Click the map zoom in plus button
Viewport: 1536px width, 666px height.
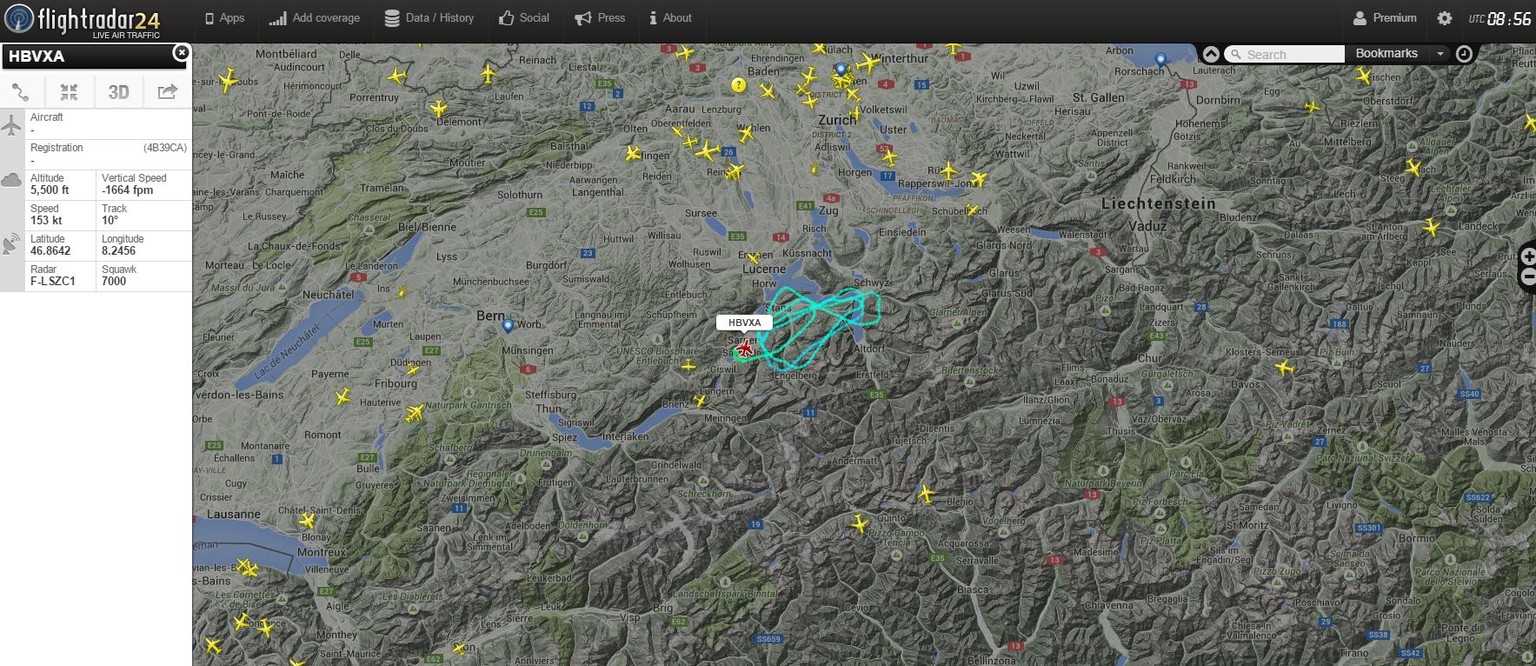click(x=1528, y=257)
